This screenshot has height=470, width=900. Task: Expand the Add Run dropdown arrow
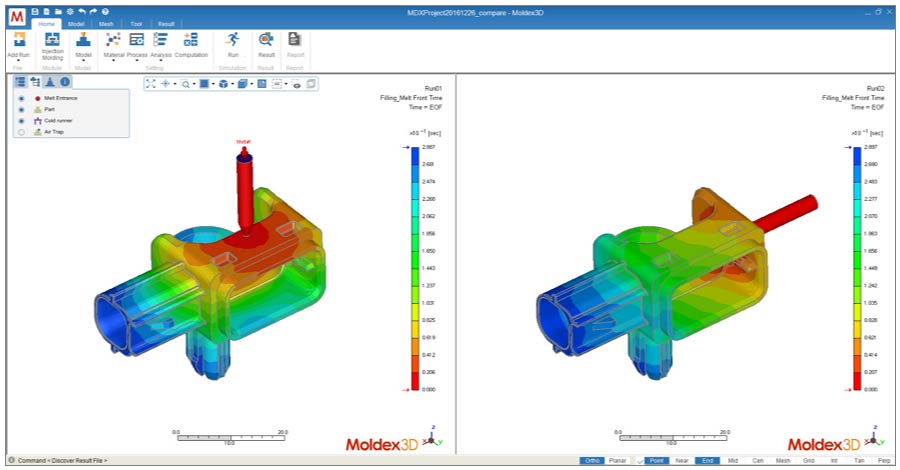[18, 60]
